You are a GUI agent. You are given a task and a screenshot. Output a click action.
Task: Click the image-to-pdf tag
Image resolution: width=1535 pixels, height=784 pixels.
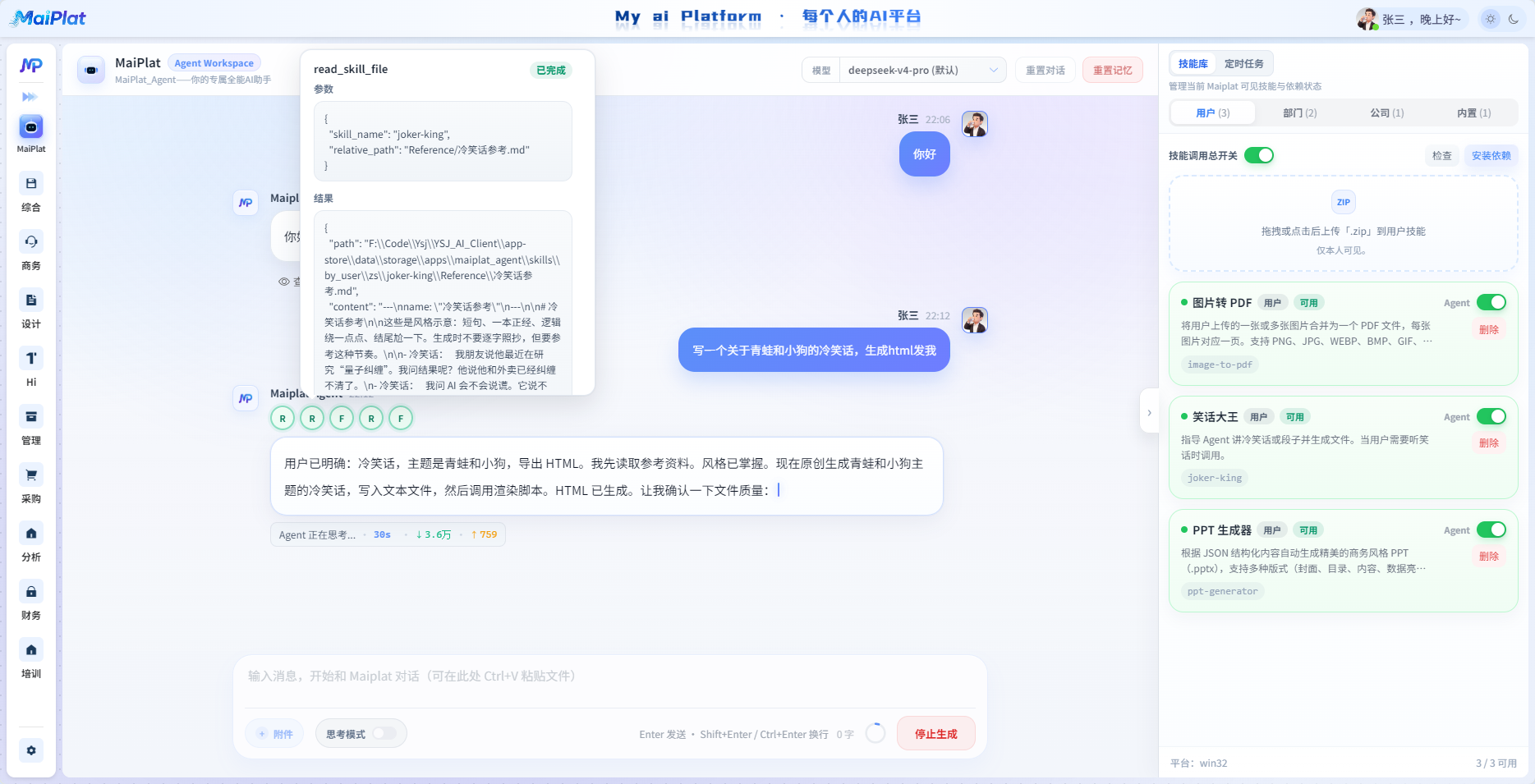tap(1220, 364)
